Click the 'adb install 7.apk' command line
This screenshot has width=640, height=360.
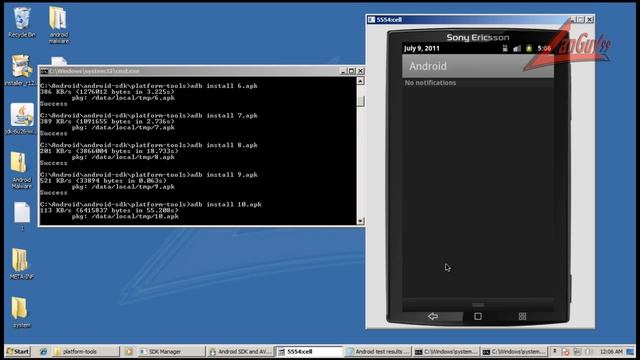[149, 116]
